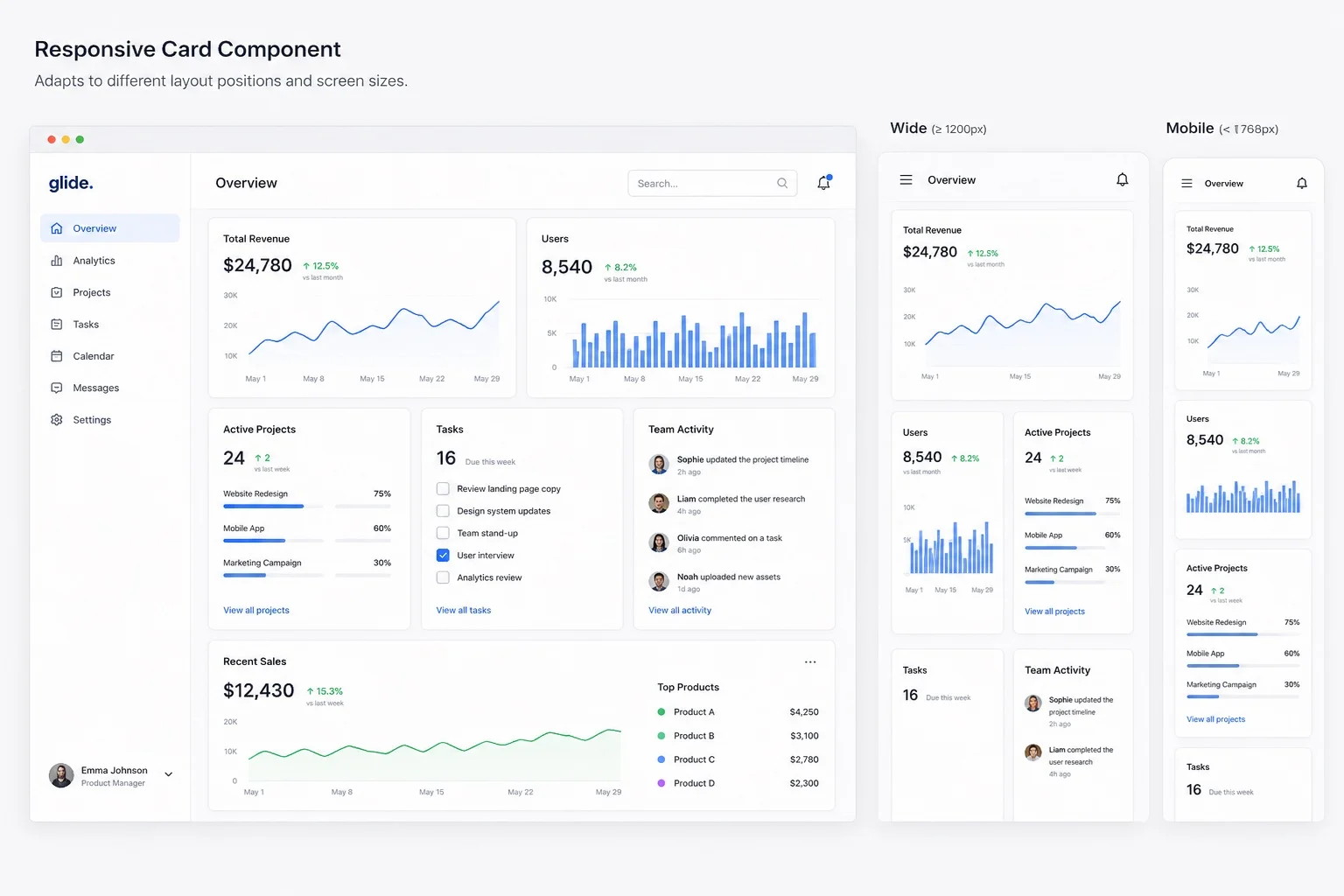Uncheck the User interview task
1344x896 pixels.
[x=443, y=556]
